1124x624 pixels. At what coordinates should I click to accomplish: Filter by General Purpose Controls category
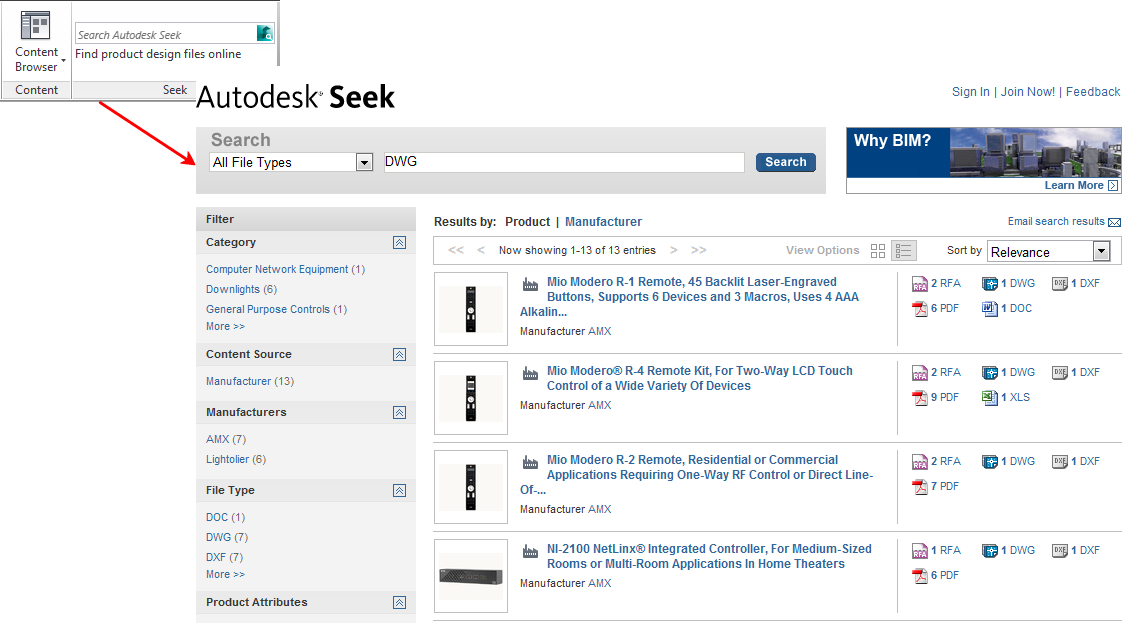coord(268,309)
